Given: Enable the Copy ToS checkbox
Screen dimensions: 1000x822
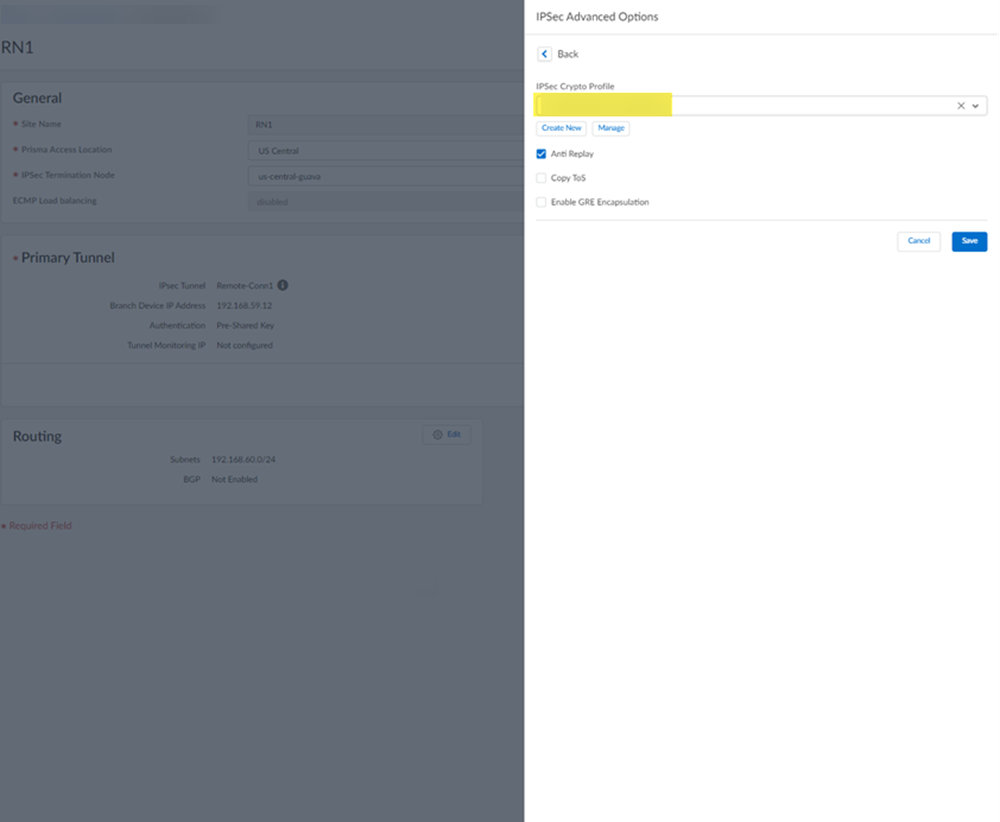Looking at the screenshot, I should pyautogui.click(x=541, y=178).
